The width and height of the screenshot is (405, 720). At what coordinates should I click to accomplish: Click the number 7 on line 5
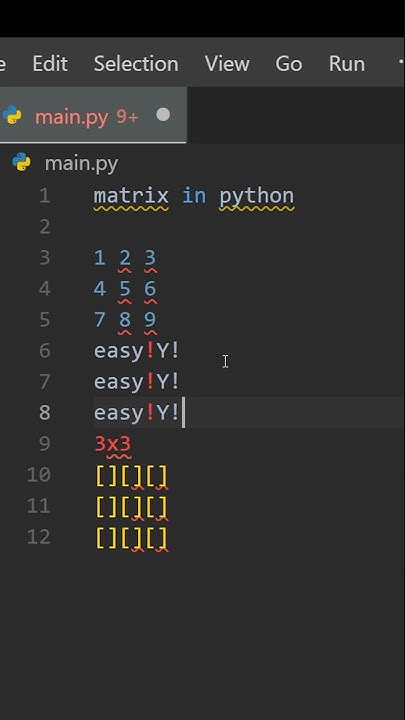(99, 320)
